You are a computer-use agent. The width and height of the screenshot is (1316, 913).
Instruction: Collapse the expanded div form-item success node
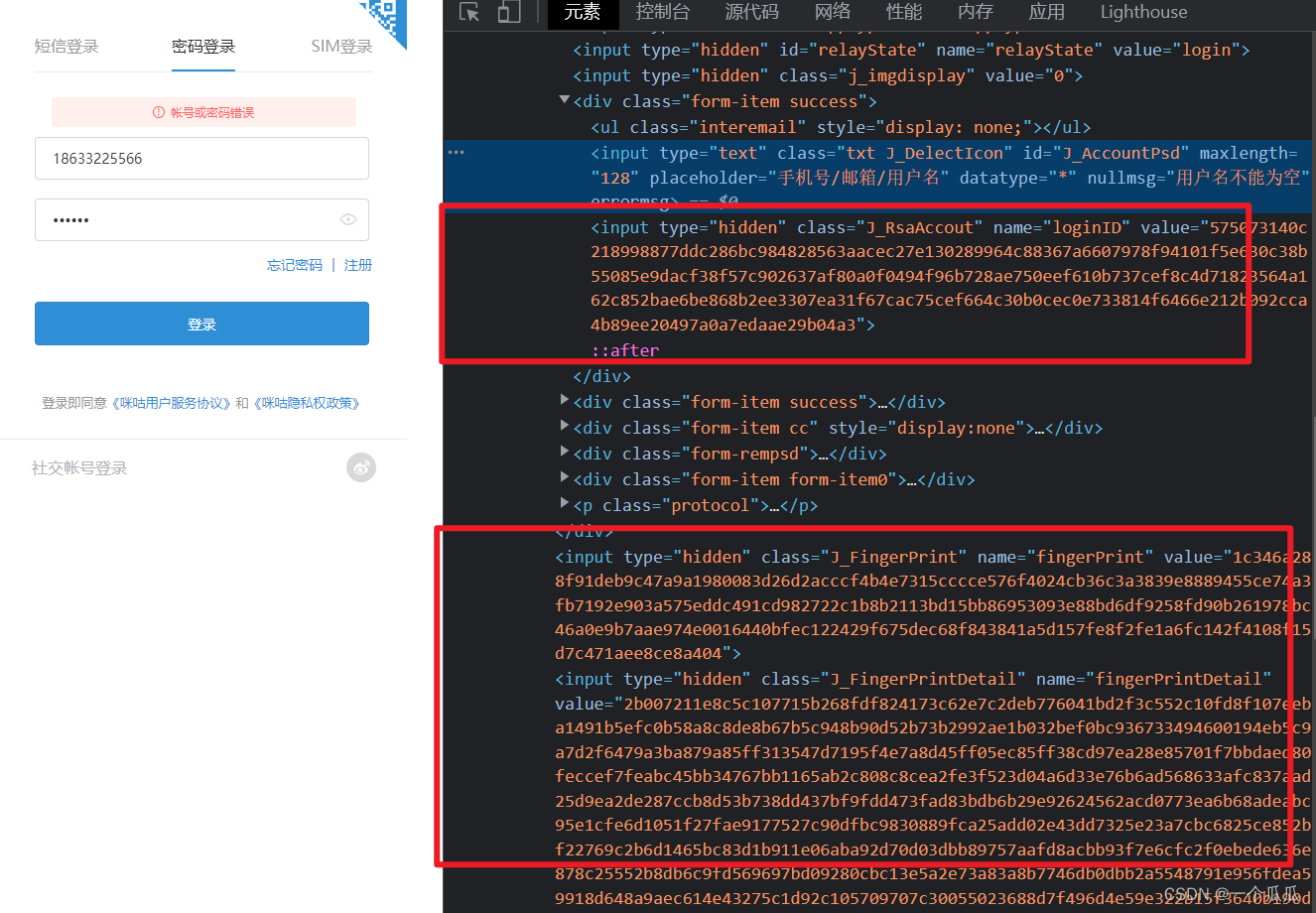pos(564,100)
